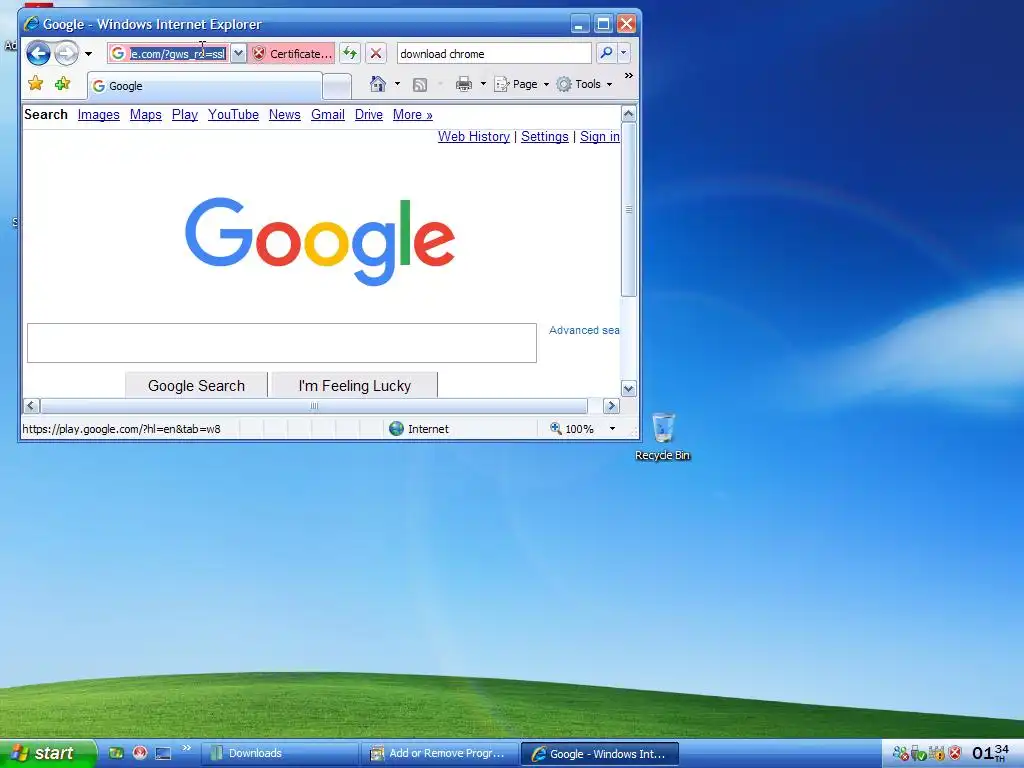Open Google Images link
This screenshot has width=1024, height=768.
pyautogui.click(x=99, y=114)
